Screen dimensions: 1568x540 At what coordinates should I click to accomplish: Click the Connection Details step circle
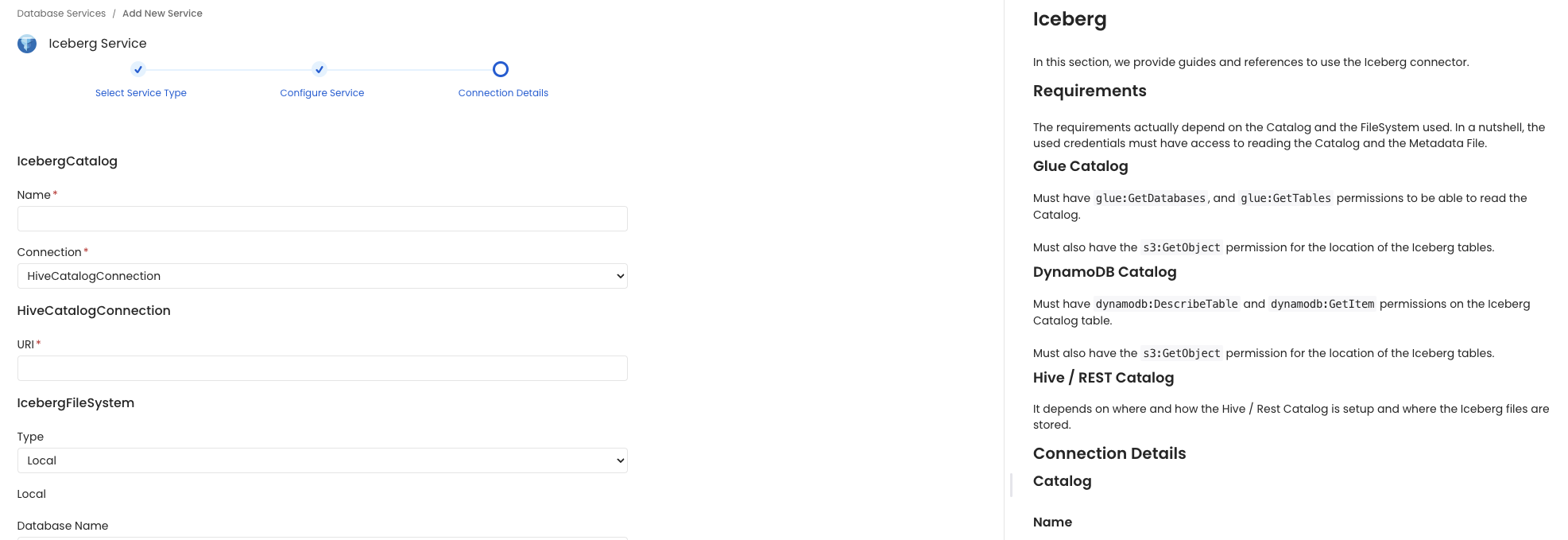(x=501, y=69)
